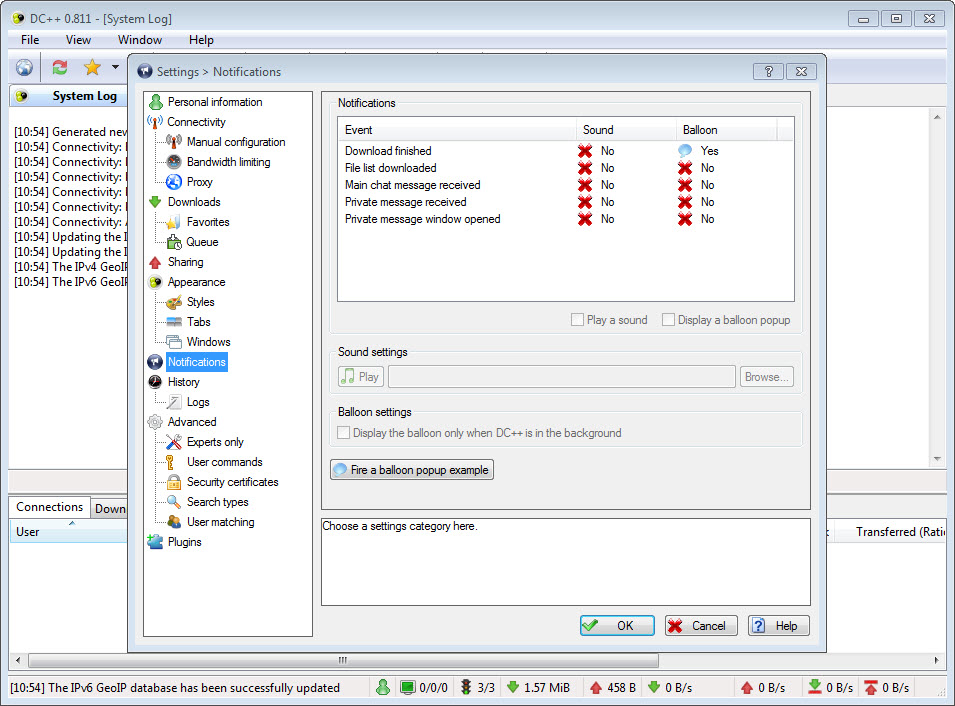Image resolution: width=955 pixels, height=706 pixels.
Task: Toggle the Display a balloon popup checkbox
Action: (668, 320)
